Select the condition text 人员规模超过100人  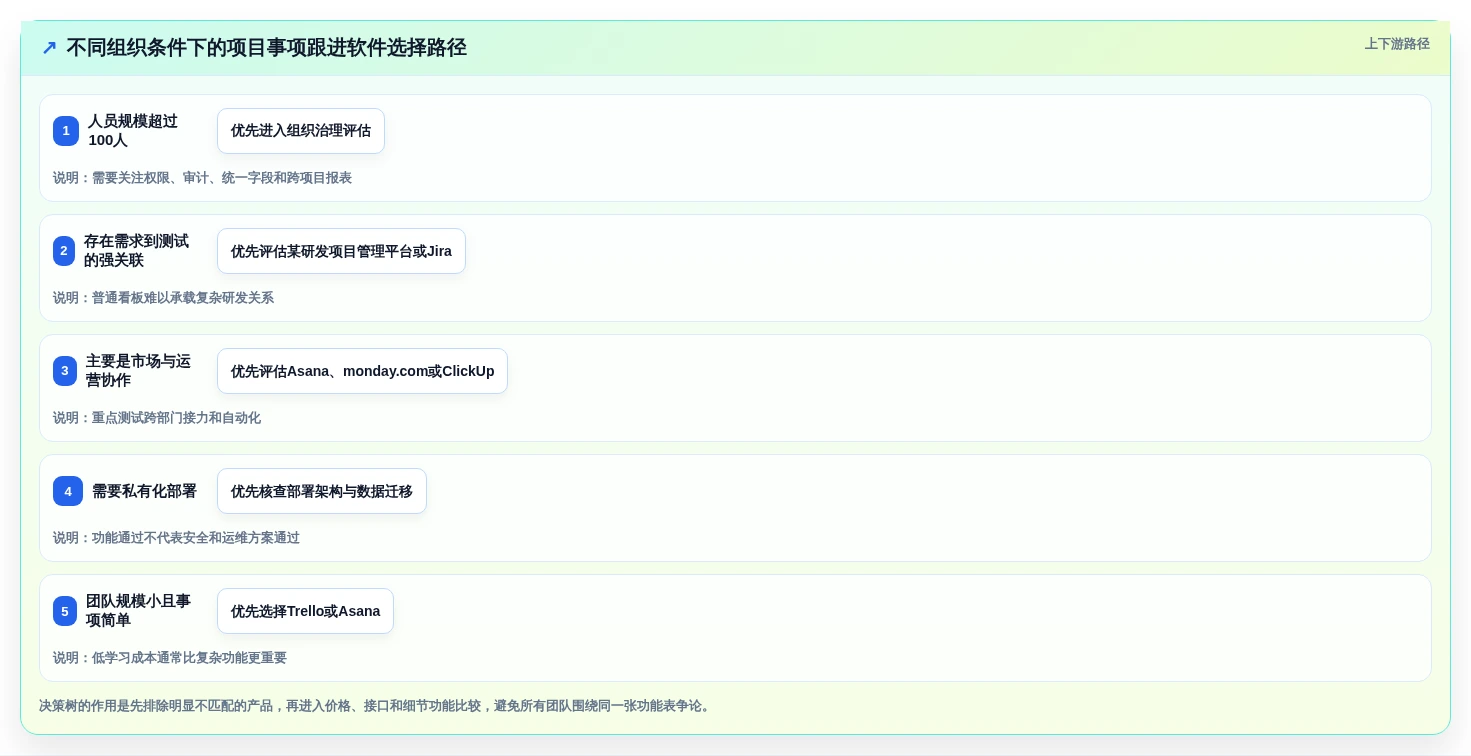coord(133,131)
